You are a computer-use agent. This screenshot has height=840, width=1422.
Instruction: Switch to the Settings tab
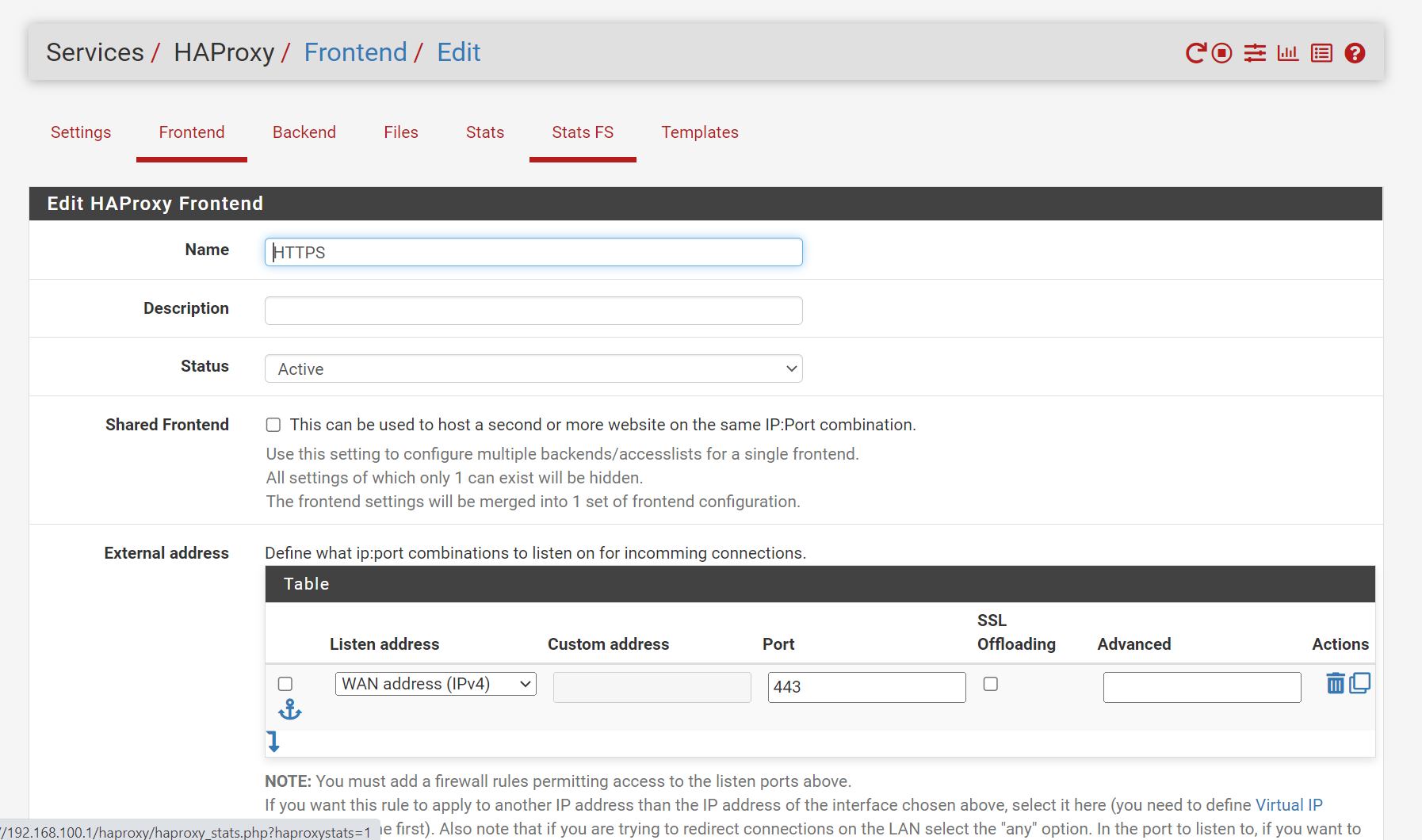[81, 132]
